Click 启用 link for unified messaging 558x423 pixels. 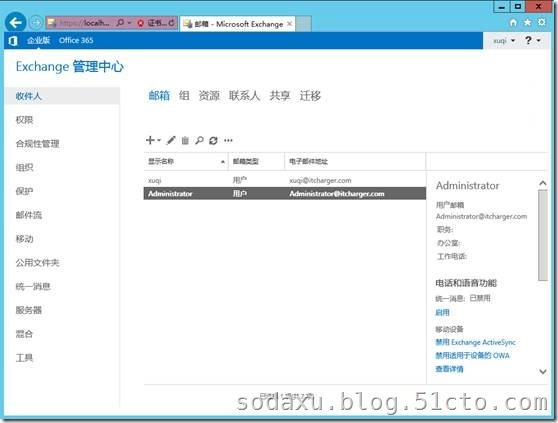(x=442, y=313)
